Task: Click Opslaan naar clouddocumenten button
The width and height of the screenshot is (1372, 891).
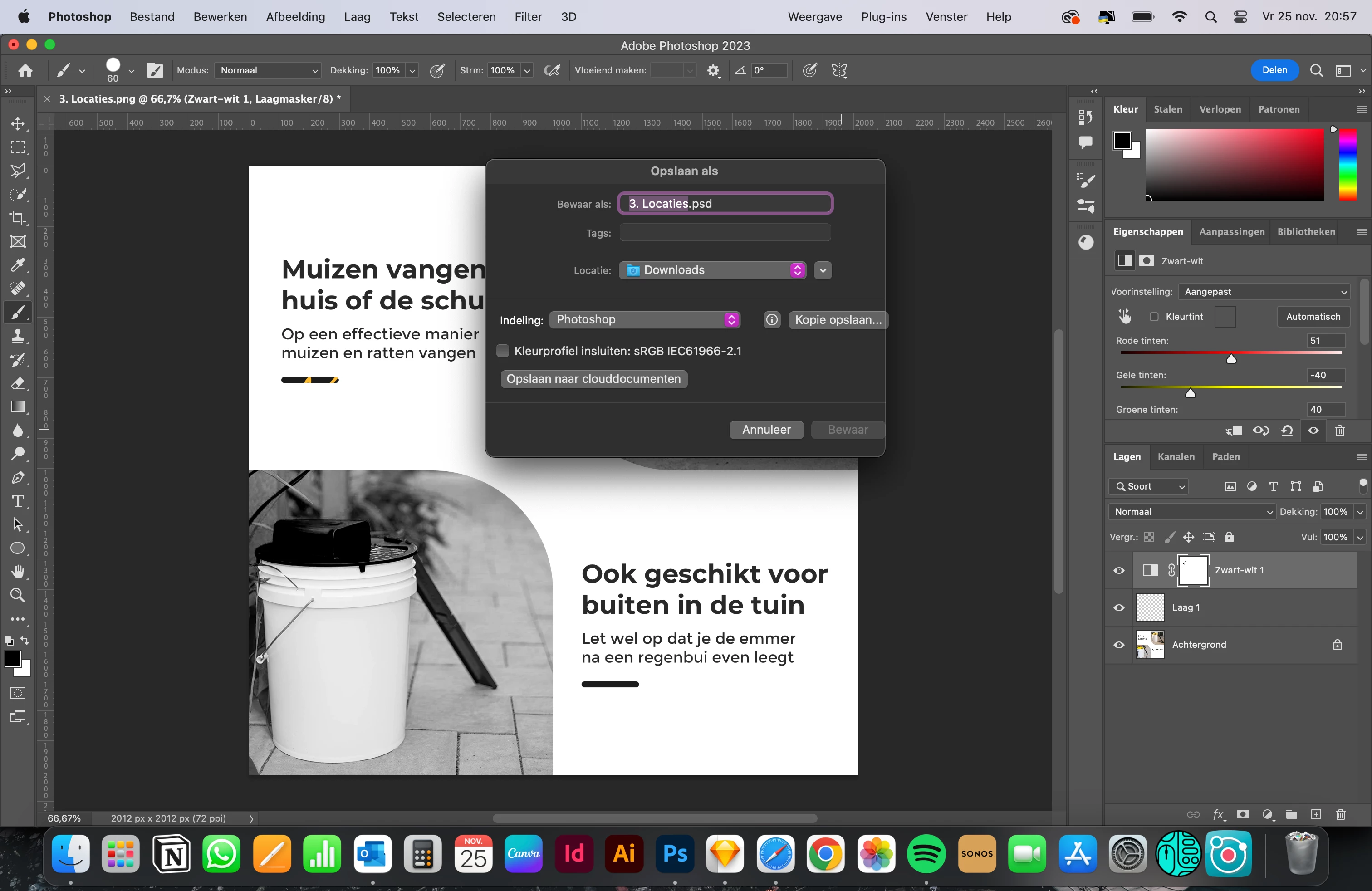Action: coord(593,379)
